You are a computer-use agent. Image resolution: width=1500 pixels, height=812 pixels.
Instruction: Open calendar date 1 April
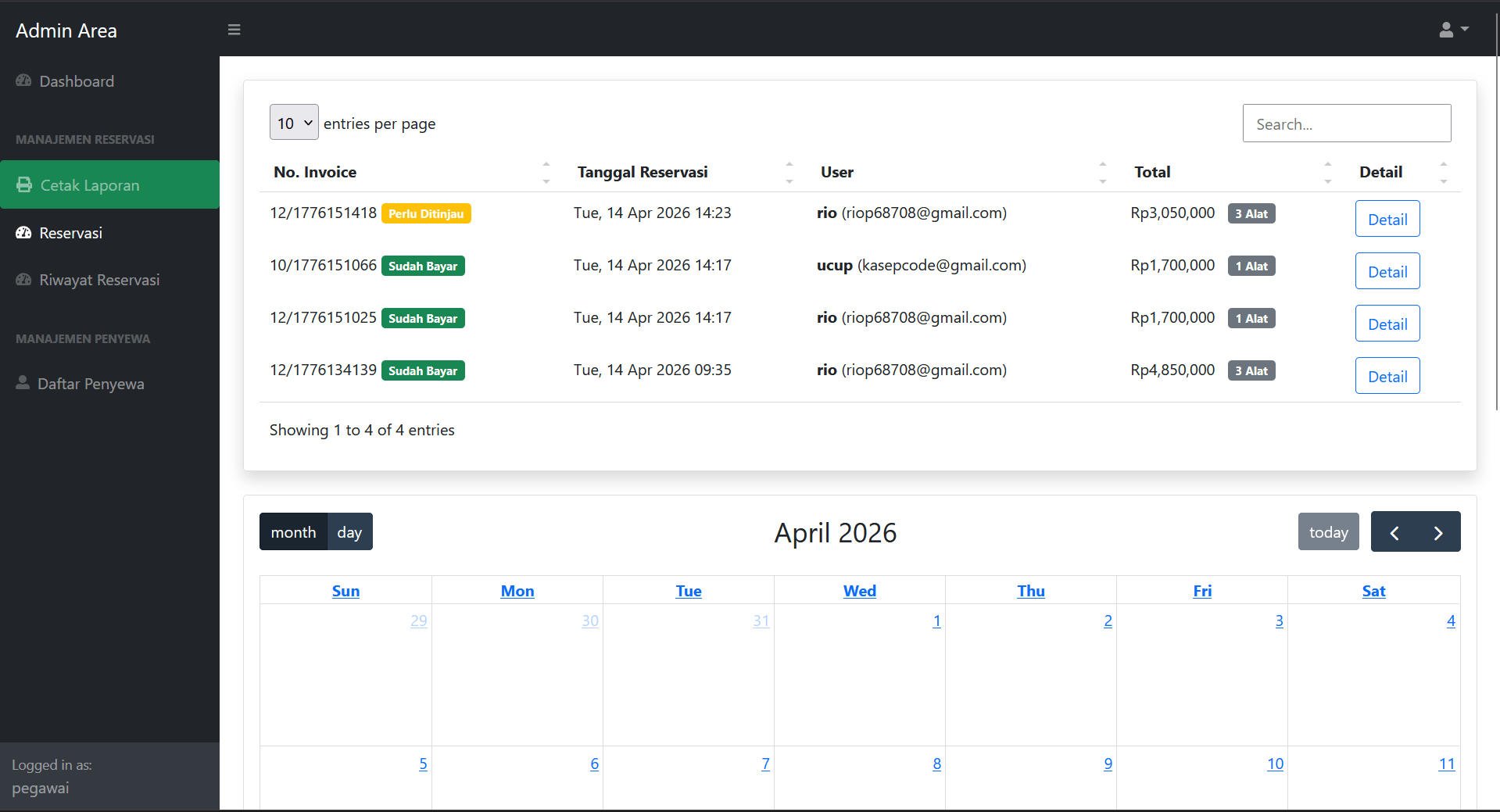[936, 621]
